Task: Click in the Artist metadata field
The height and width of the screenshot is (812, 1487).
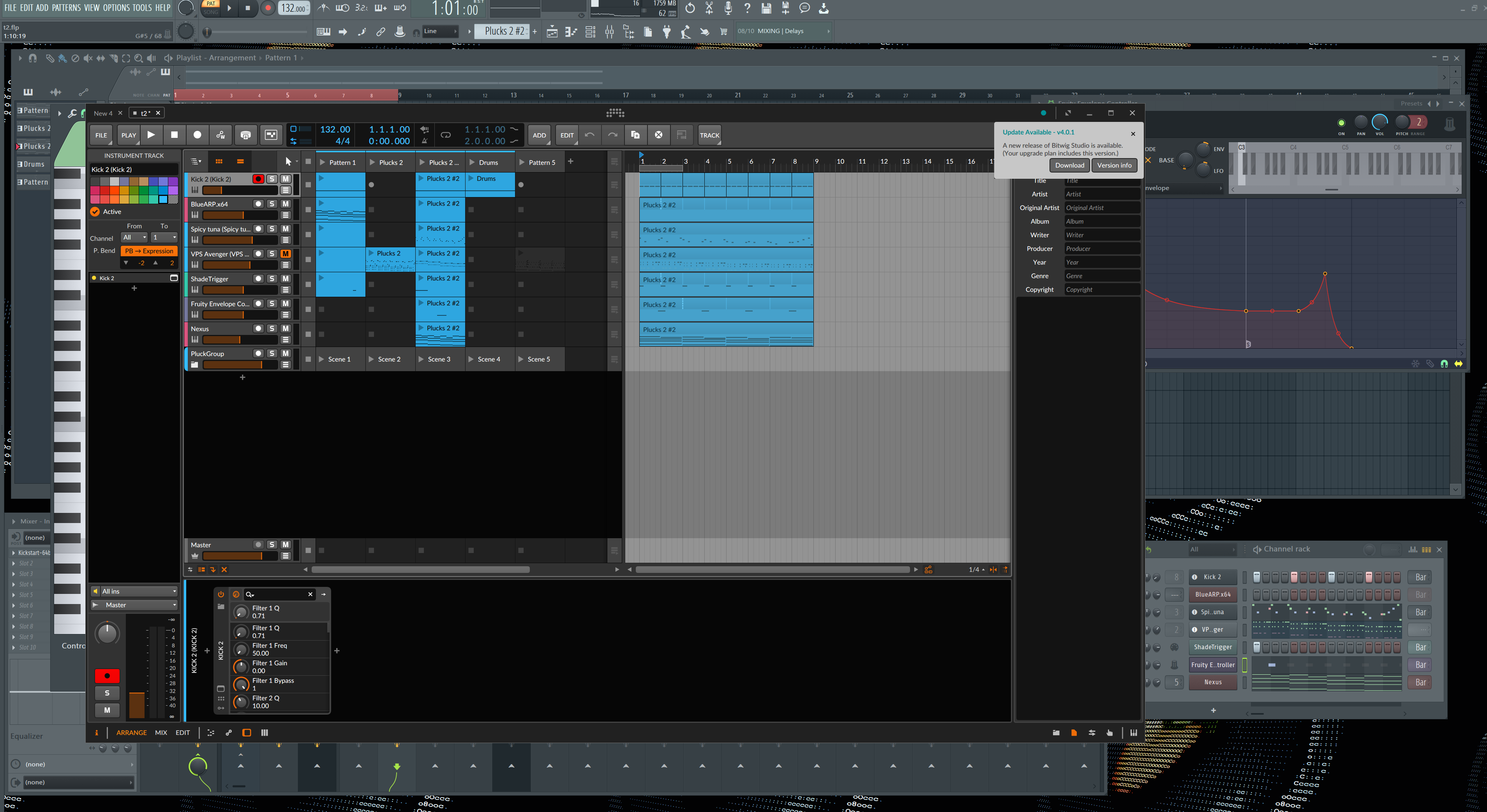Action: [x=1101, y=194]
